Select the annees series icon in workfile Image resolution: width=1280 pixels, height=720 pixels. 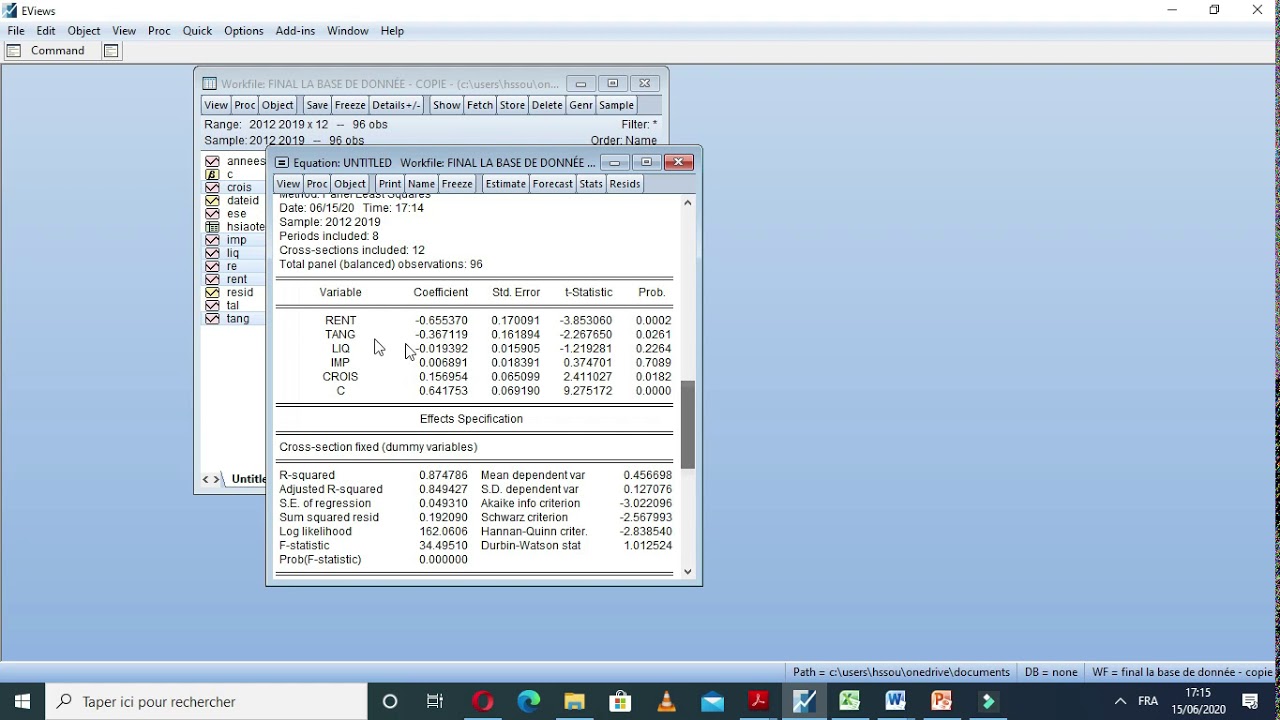click(212, 161)
